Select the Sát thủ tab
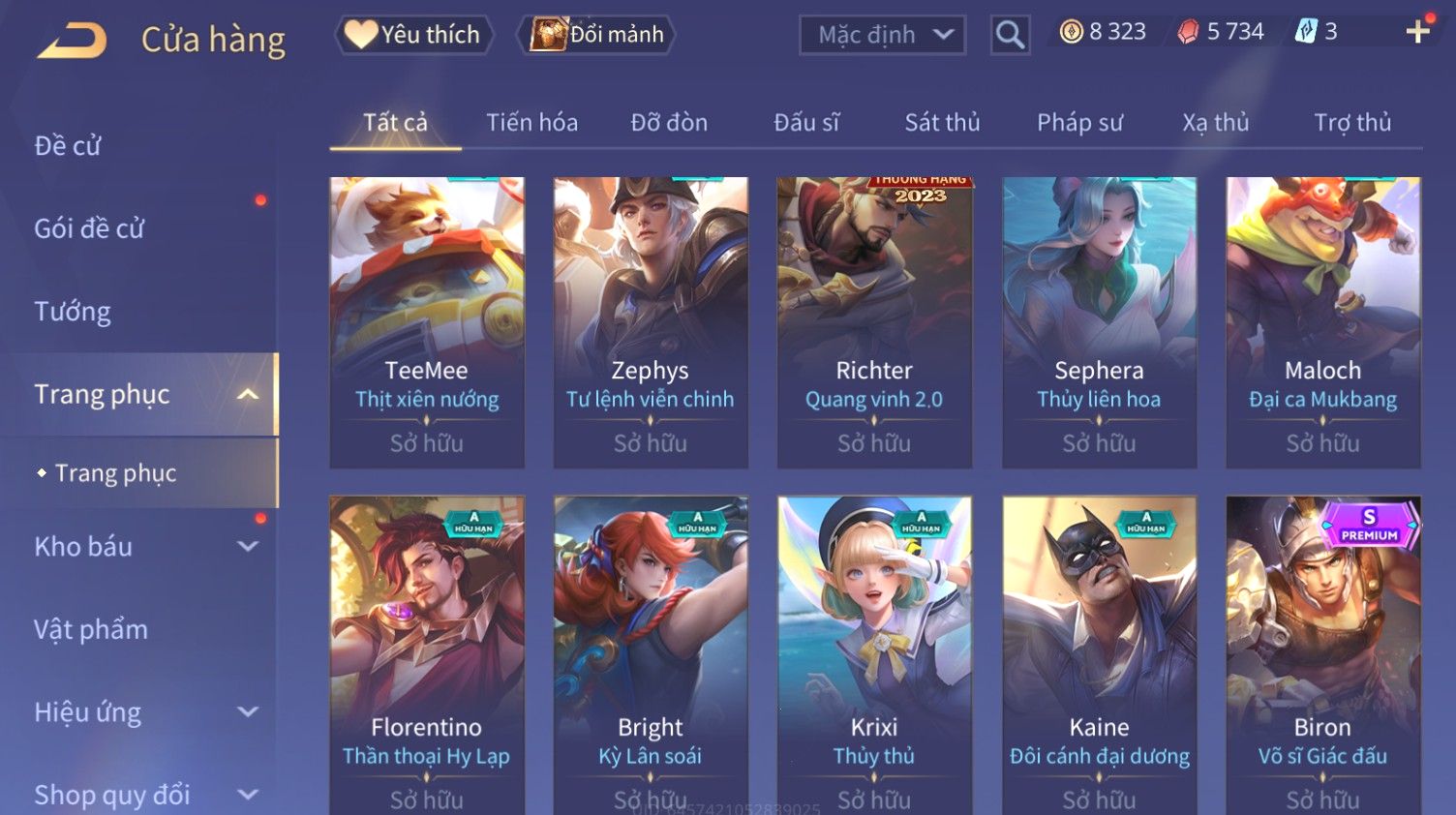The image size is (1456, 815). click(942, 123)
